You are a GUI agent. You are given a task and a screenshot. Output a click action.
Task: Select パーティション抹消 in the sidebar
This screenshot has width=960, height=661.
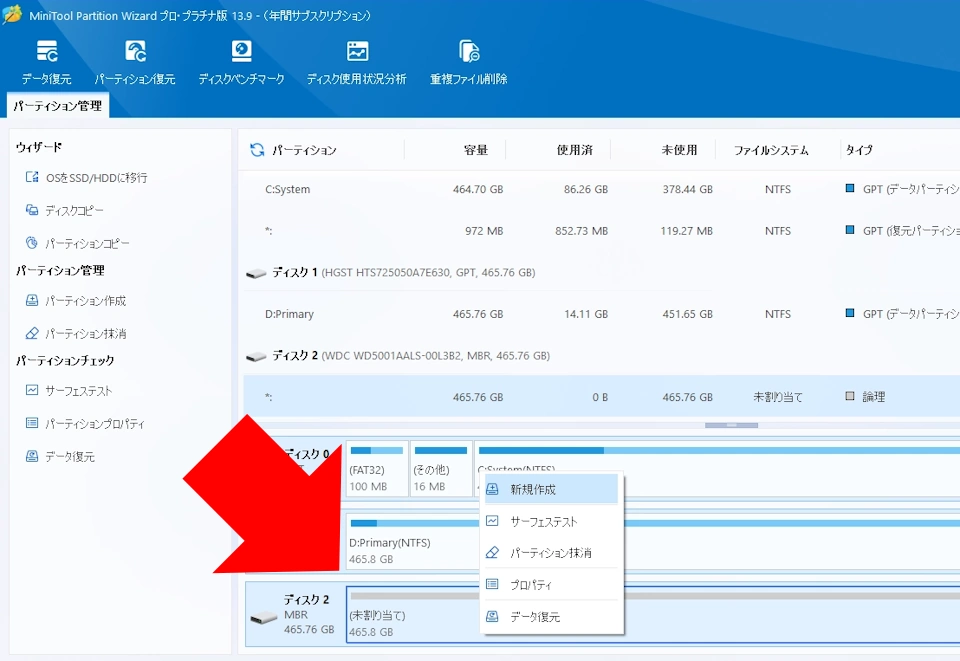pos(86,334)
